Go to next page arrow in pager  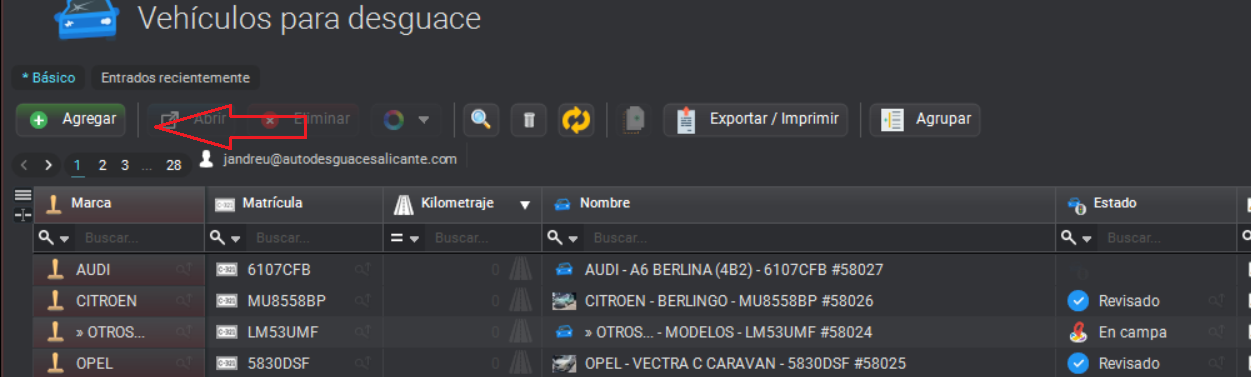pyautogui.click(x=48, y=165)
